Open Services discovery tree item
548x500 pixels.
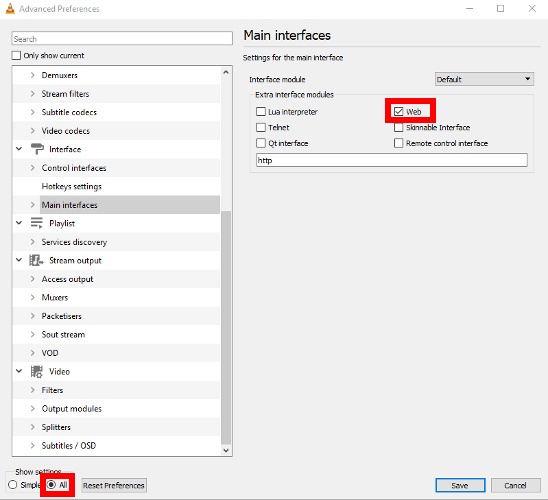[x=74, y=242]
